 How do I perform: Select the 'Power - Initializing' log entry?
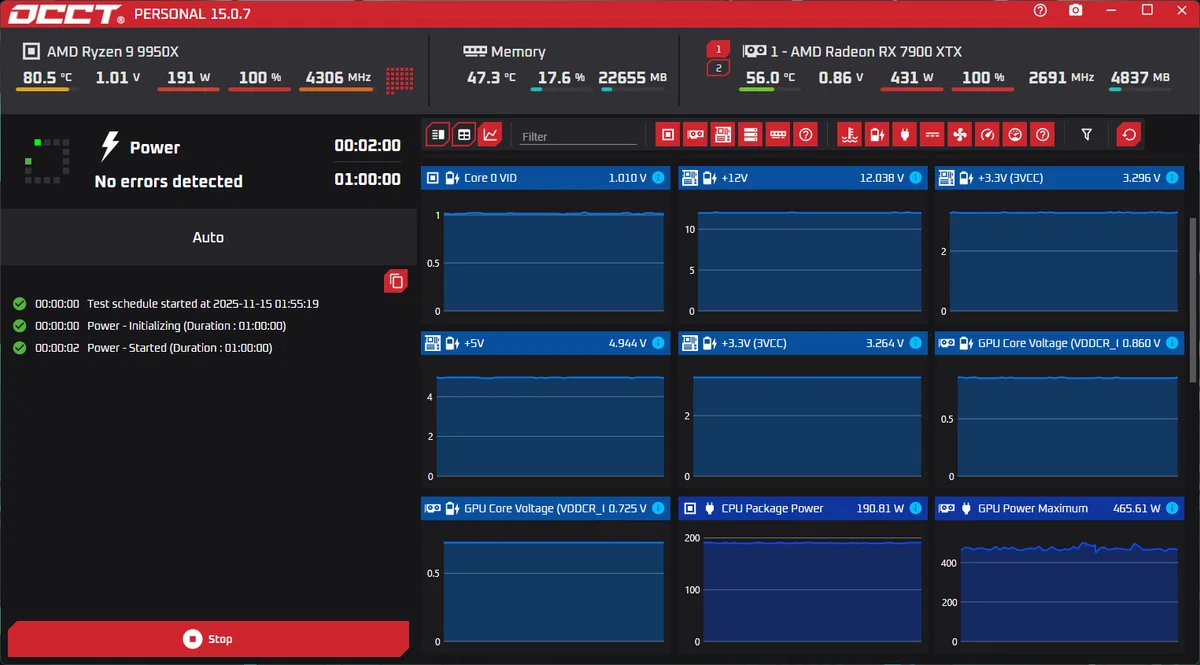[x=186, y=326]
